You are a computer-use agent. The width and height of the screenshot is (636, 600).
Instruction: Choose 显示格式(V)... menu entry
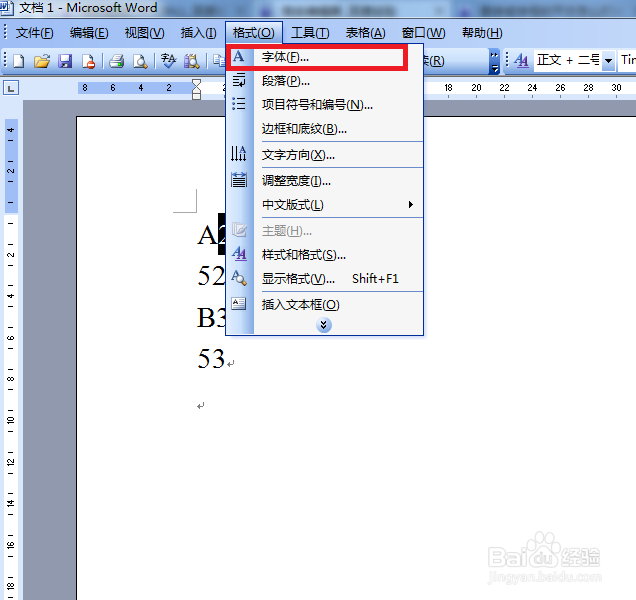[x=324, y=279]
